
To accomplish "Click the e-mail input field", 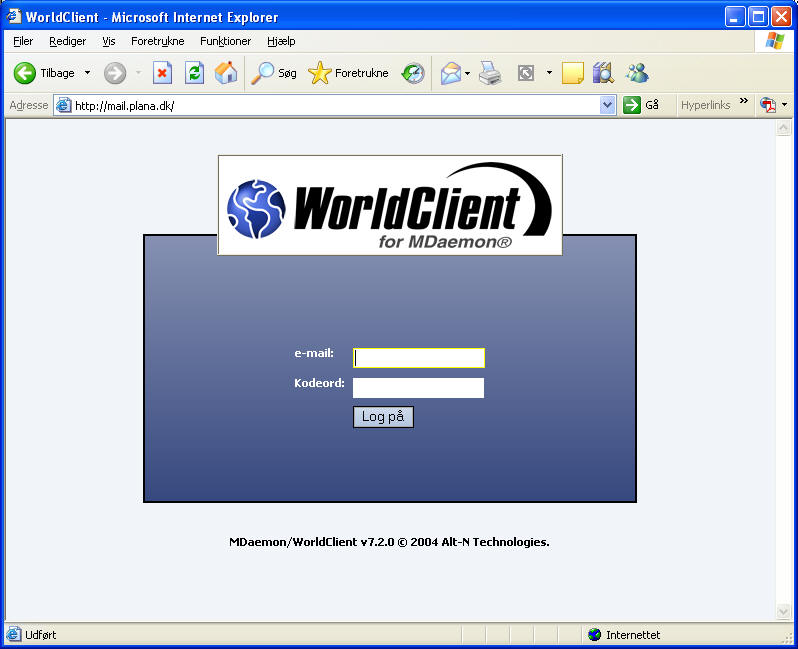I will 419,358.
